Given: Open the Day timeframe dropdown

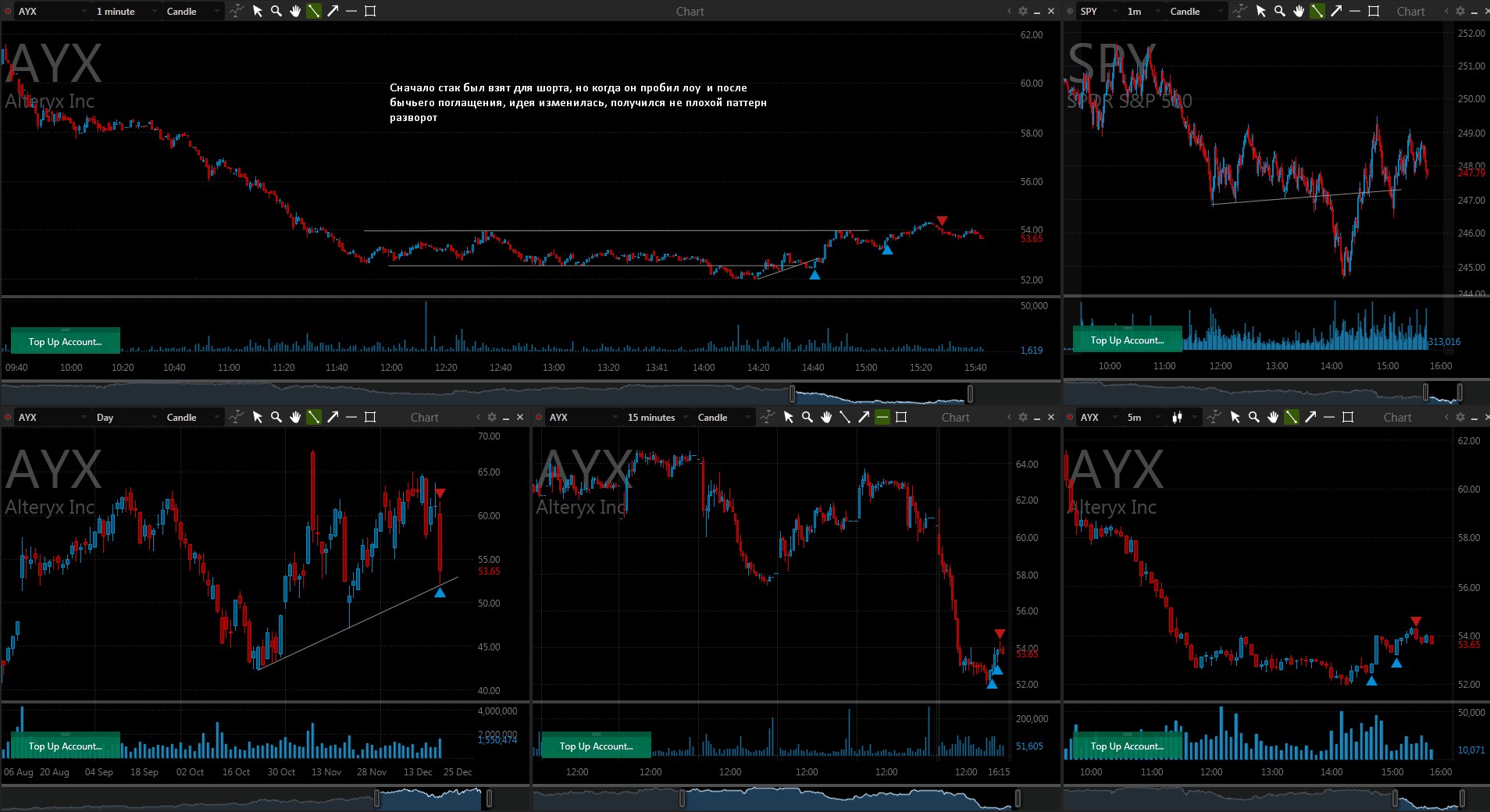Looking at the screenshot, I should 127,417.
